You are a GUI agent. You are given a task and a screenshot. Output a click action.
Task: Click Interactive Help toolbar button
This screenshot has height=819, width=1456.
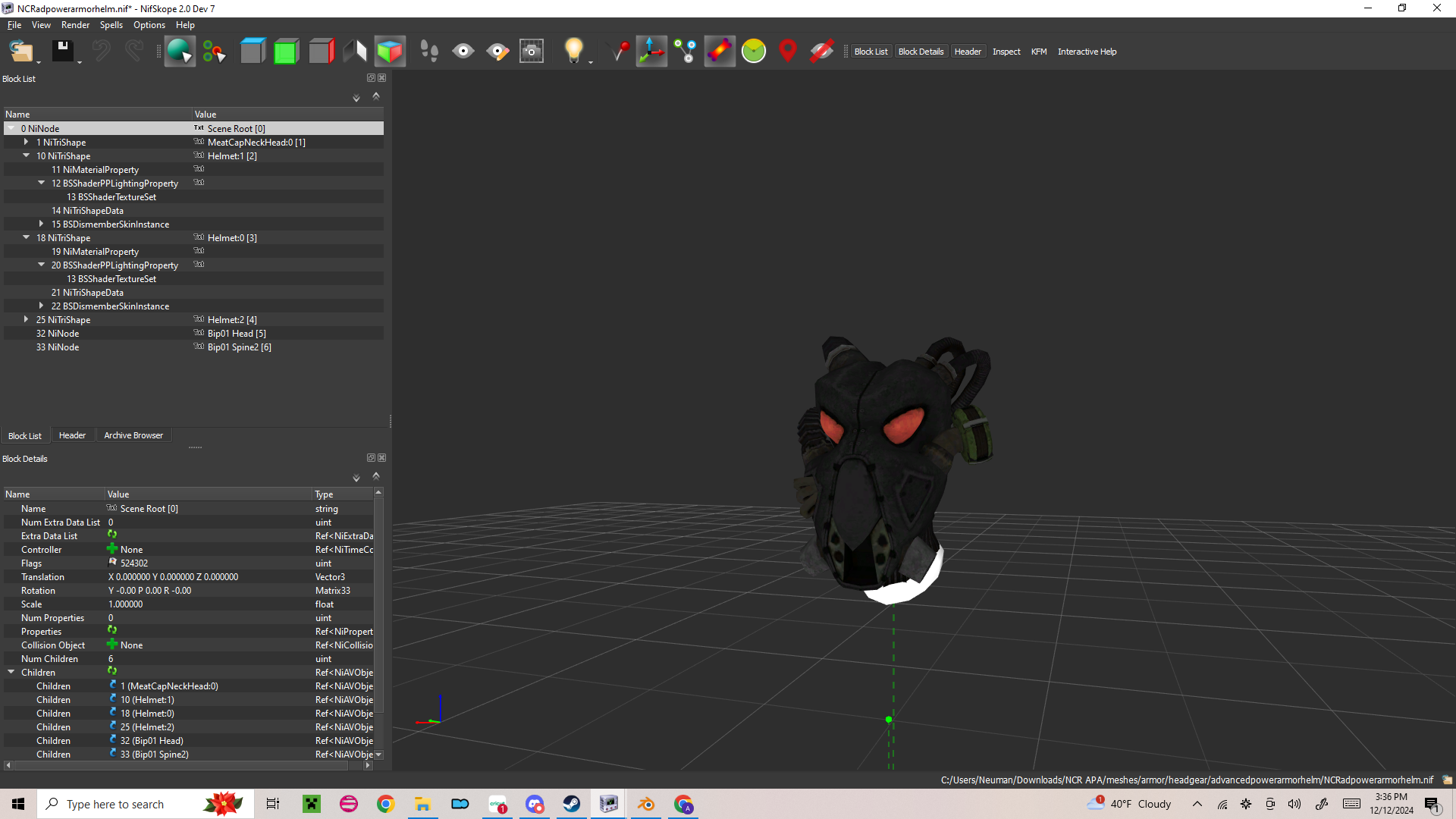click(1087, 52)
